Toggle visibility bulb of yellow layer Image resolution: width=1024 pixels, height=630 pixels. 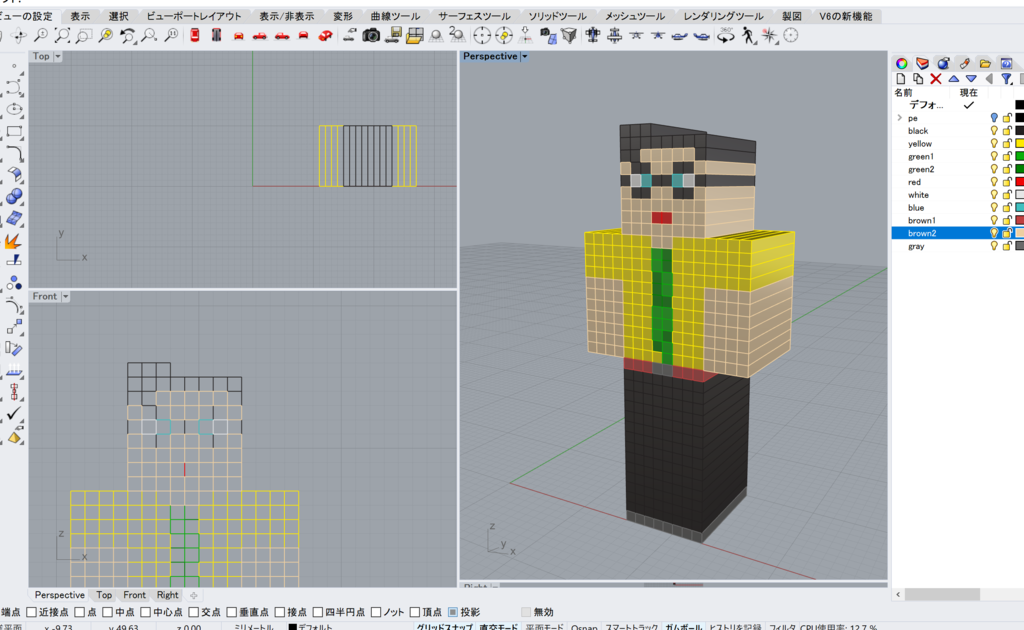pos(994,144)
